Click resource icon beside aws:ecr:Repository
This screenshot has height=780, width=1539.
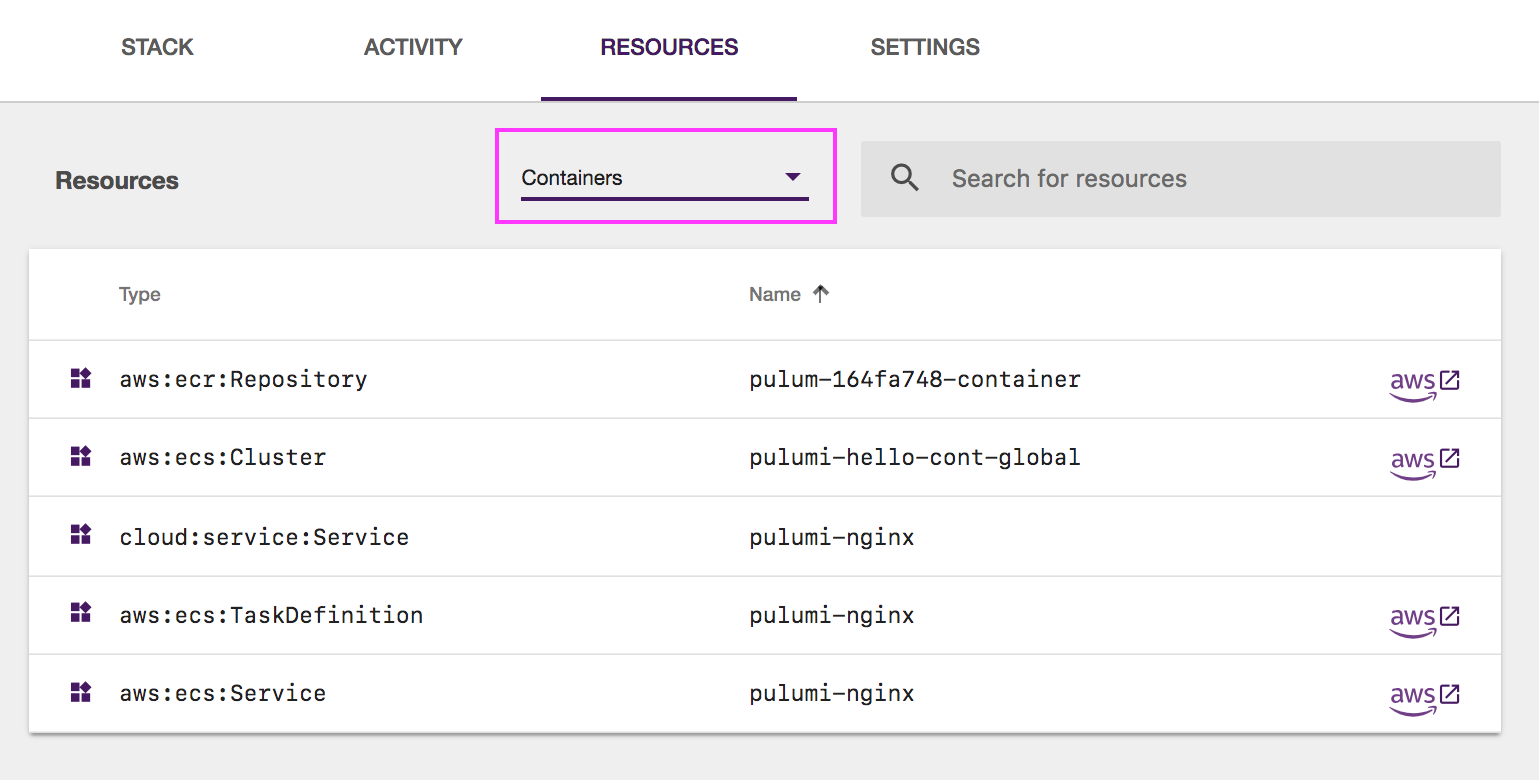pos(81,378)
